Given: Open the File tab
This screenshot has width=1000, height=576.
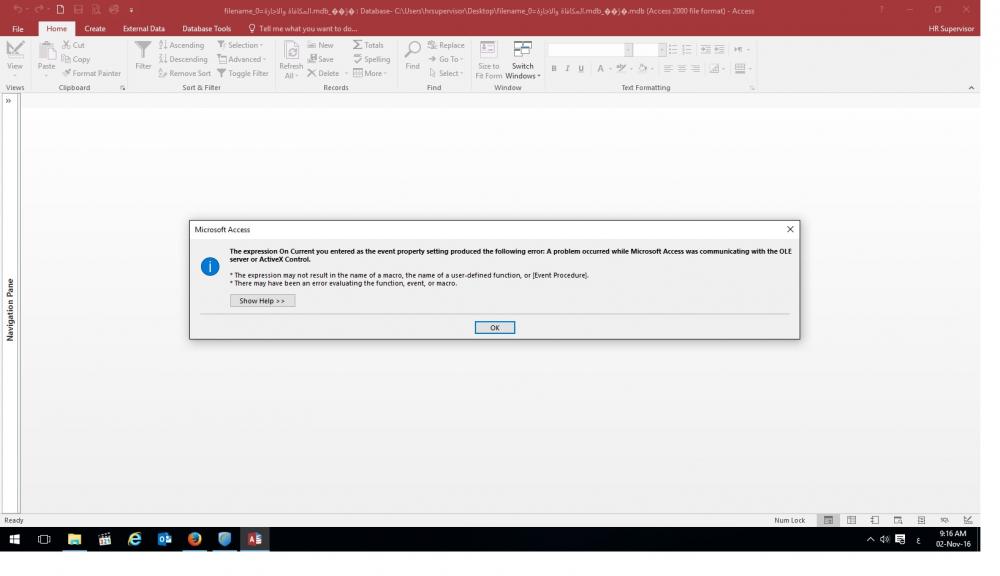Looking at the screenshot, I should pos(18,29).
